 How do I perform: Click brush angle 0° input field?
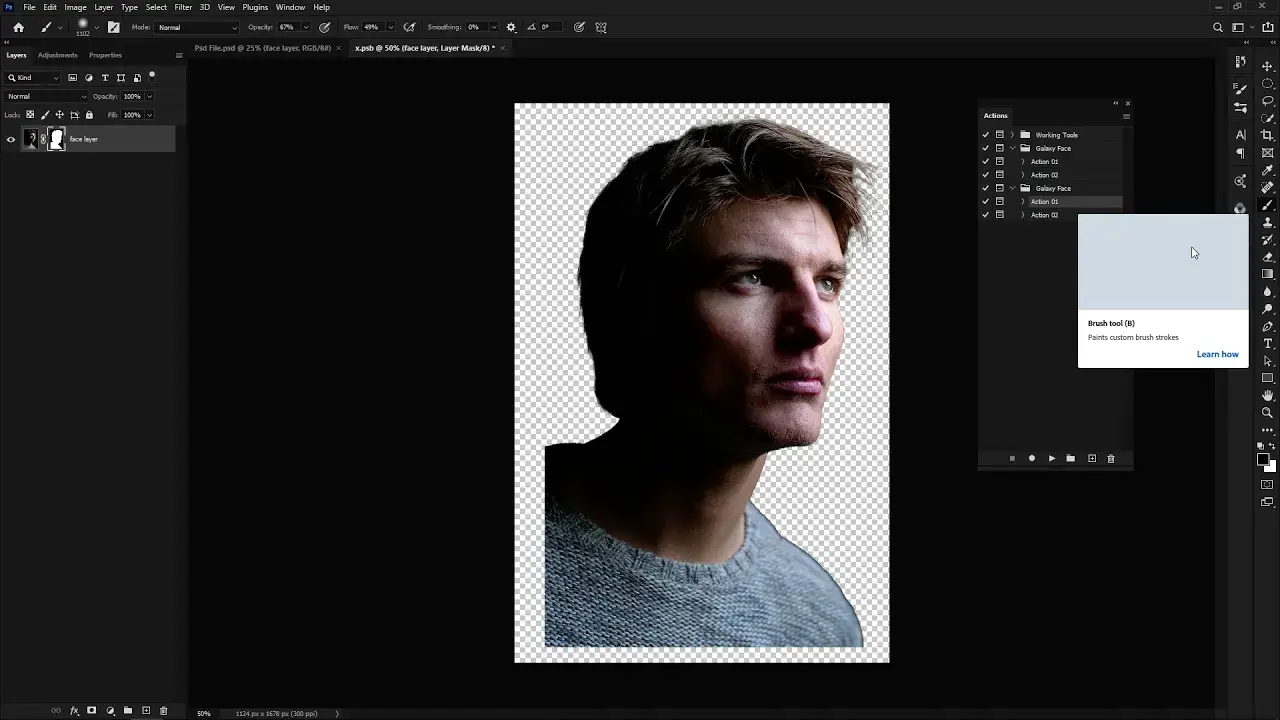click(549, 27)
